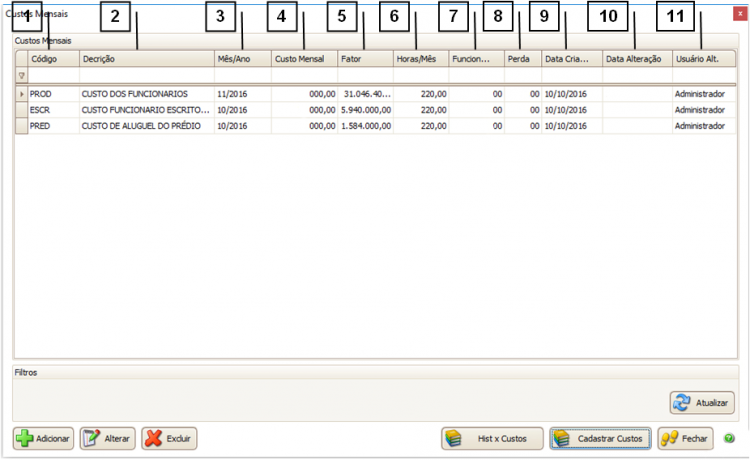Click the Alterar edit pencil icon
This screenshot has width=750, height=460.
(x=92, y=439)
